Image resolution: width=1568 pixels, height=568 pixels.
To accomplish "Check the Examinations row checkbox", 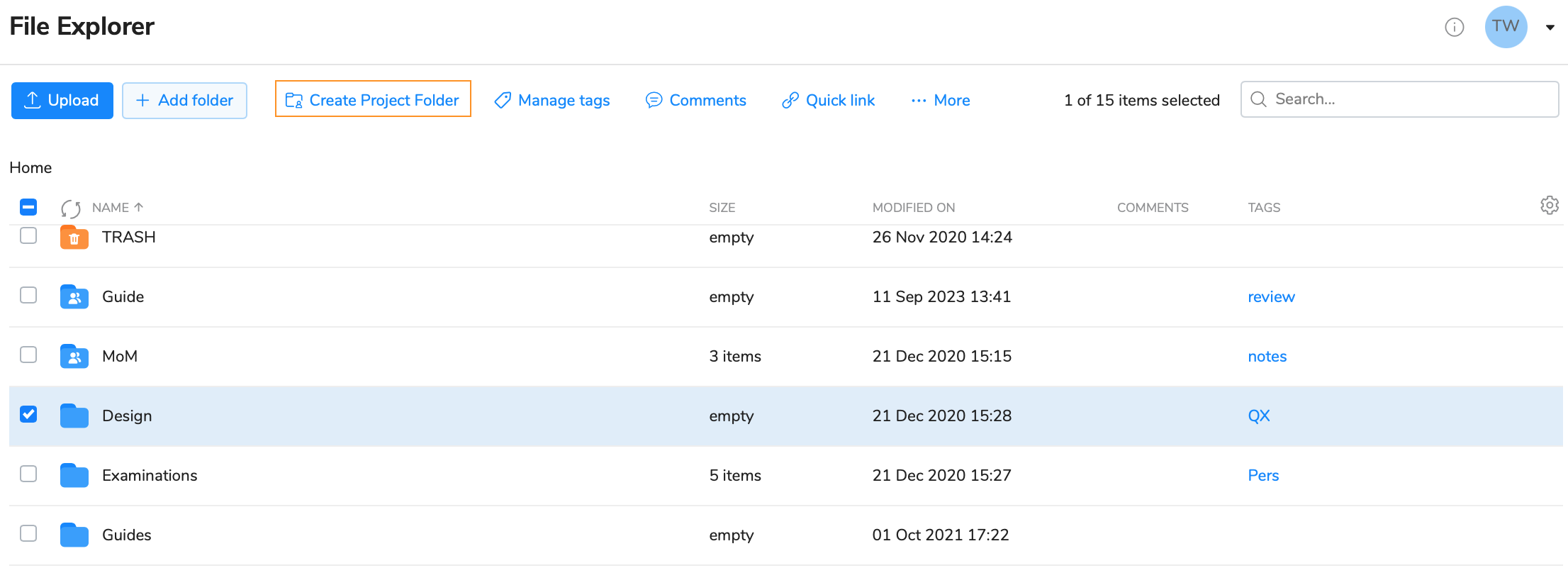I will click(x=28, y=474).
